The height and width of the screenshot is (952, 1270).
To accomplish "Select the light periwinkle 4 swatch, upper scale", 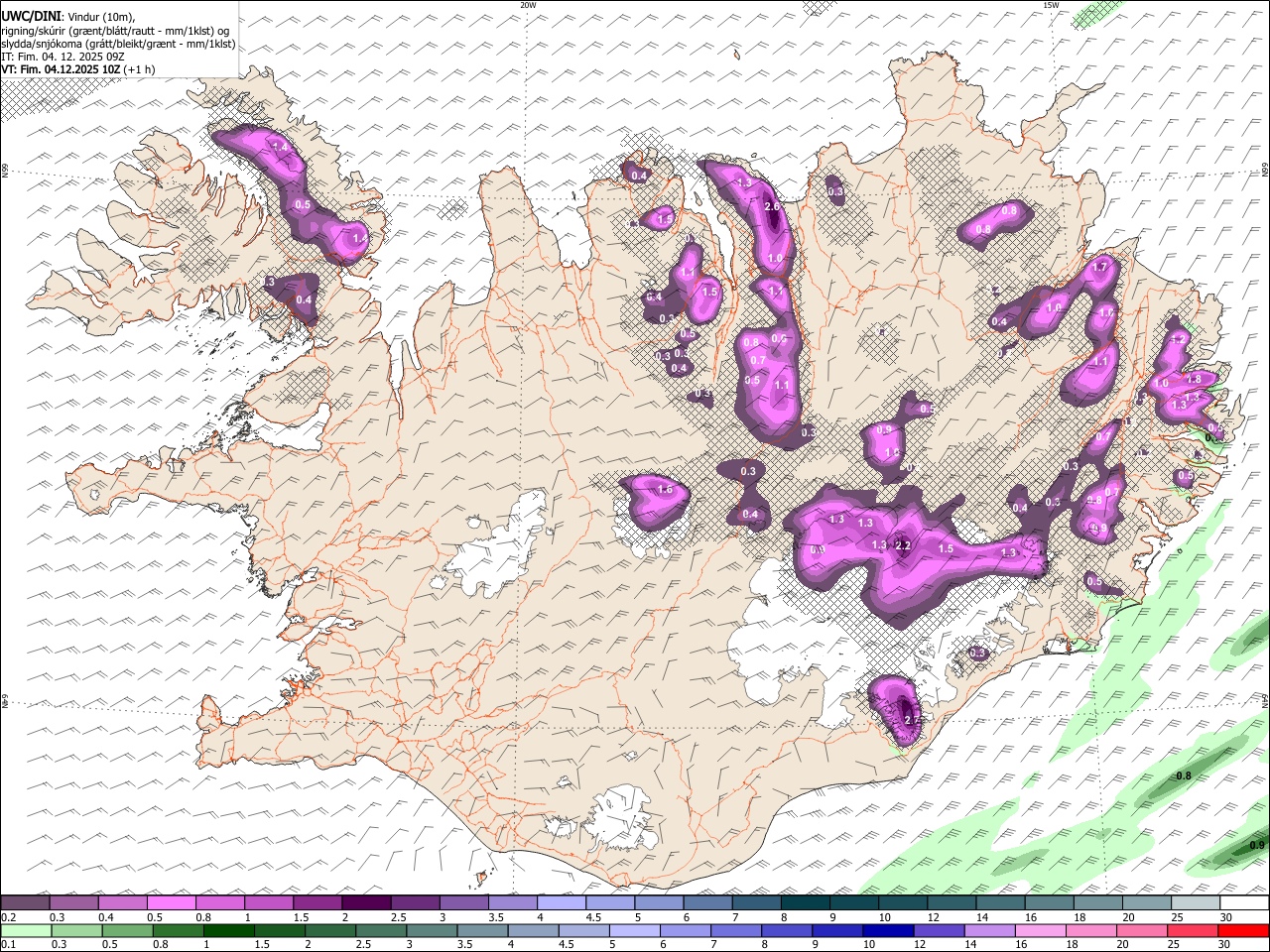I will click(560, 902).
